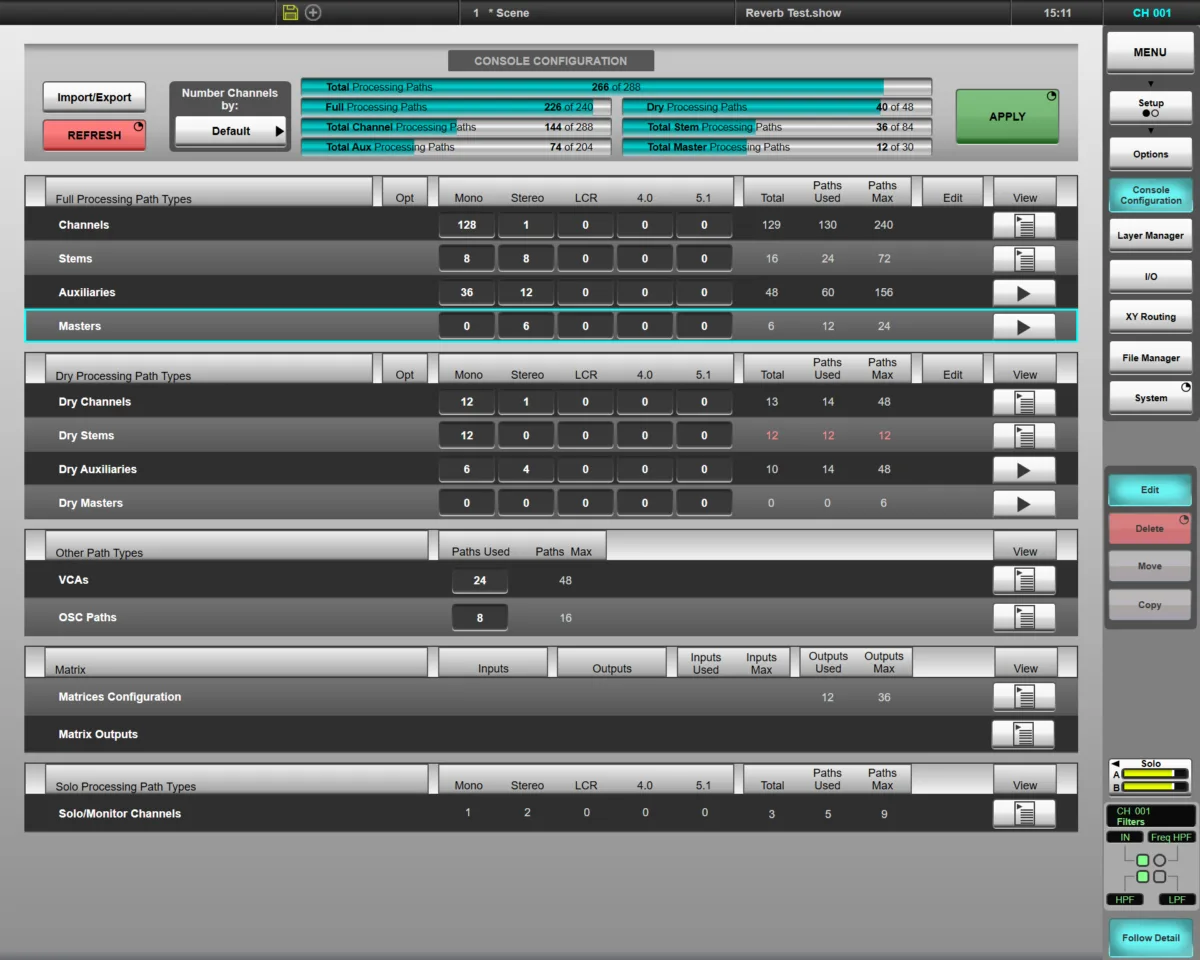Select the Masters Stereo count field 6
This screenshot has height=960, width=1200.
click(x=526, y=326)
